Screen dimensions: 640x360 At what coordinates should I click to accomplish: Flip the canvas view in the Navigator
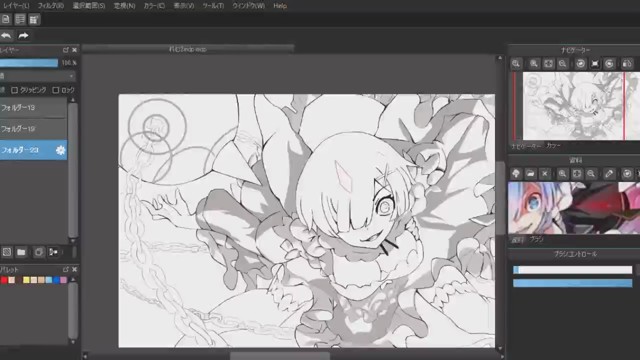[x=627, y=64]
